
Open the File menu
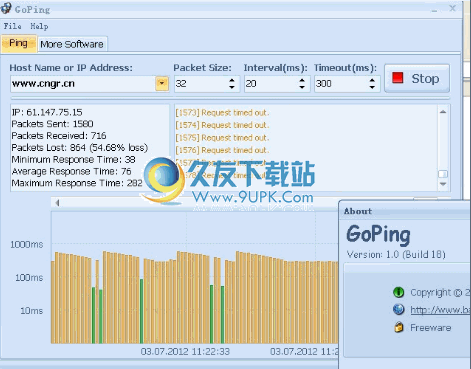pos(12,26)
